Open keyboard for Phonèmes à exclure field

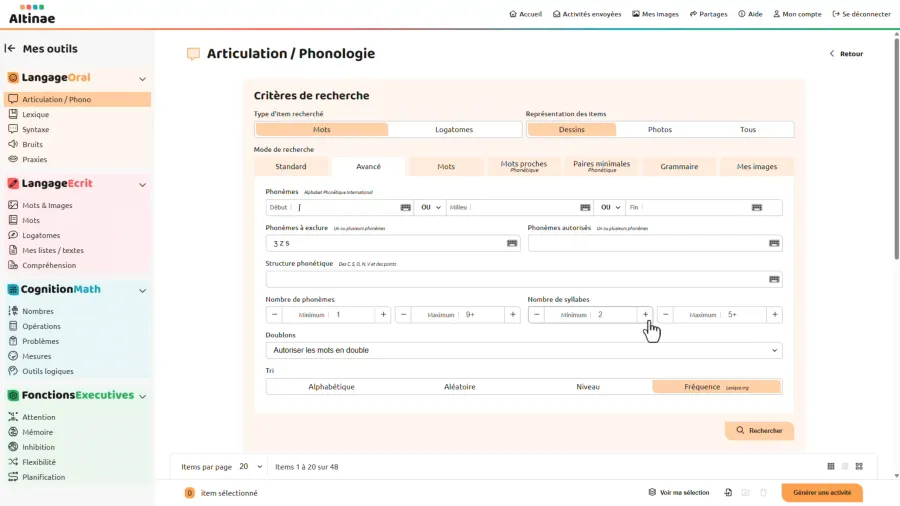pyautogui.click(x=512, y=243)
